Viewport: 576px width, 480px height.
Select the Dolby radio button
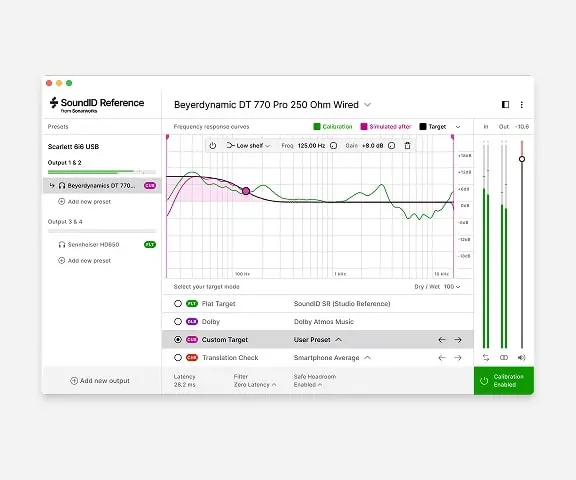tap(178, 322)
